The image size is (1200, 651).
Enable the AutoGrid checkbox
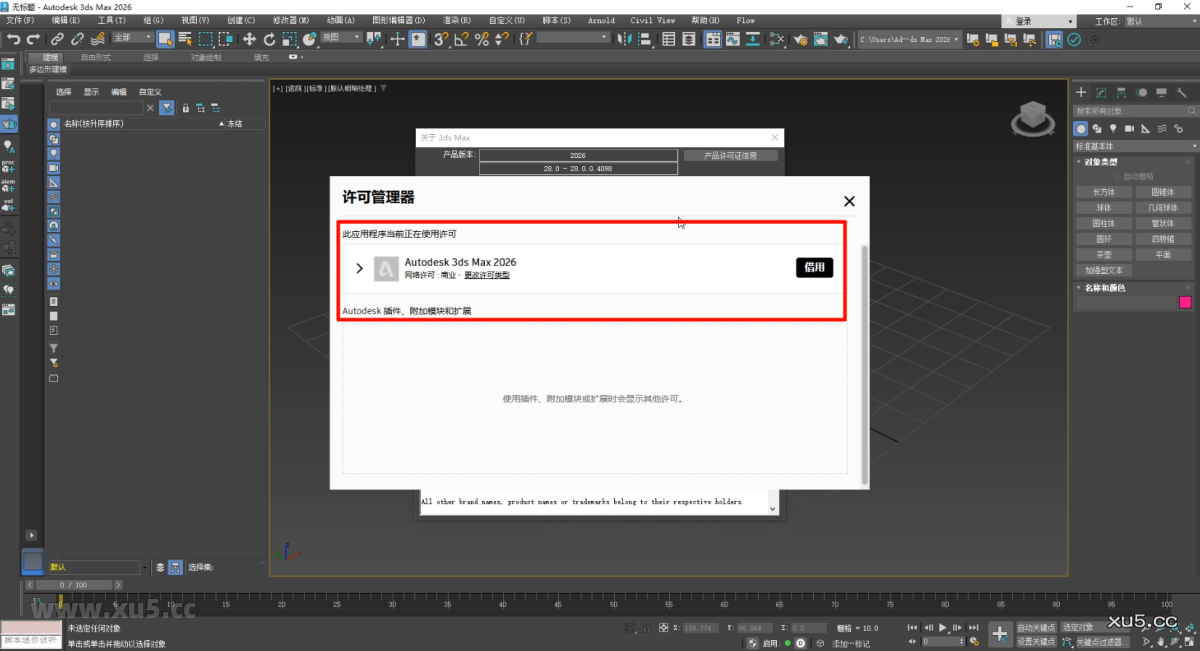1117,176
